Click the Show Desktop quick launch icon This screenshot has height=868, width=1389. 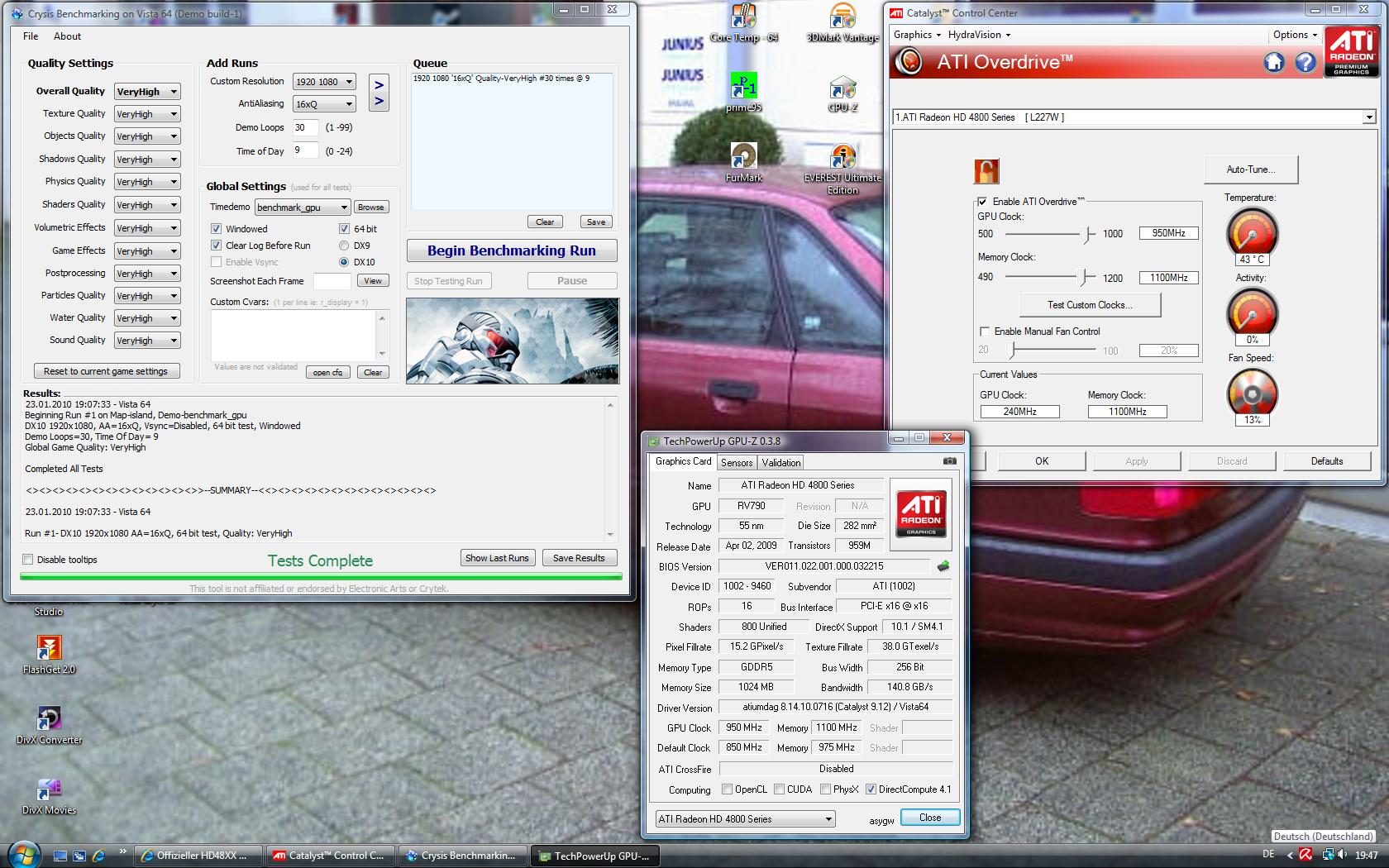(60, 856)
